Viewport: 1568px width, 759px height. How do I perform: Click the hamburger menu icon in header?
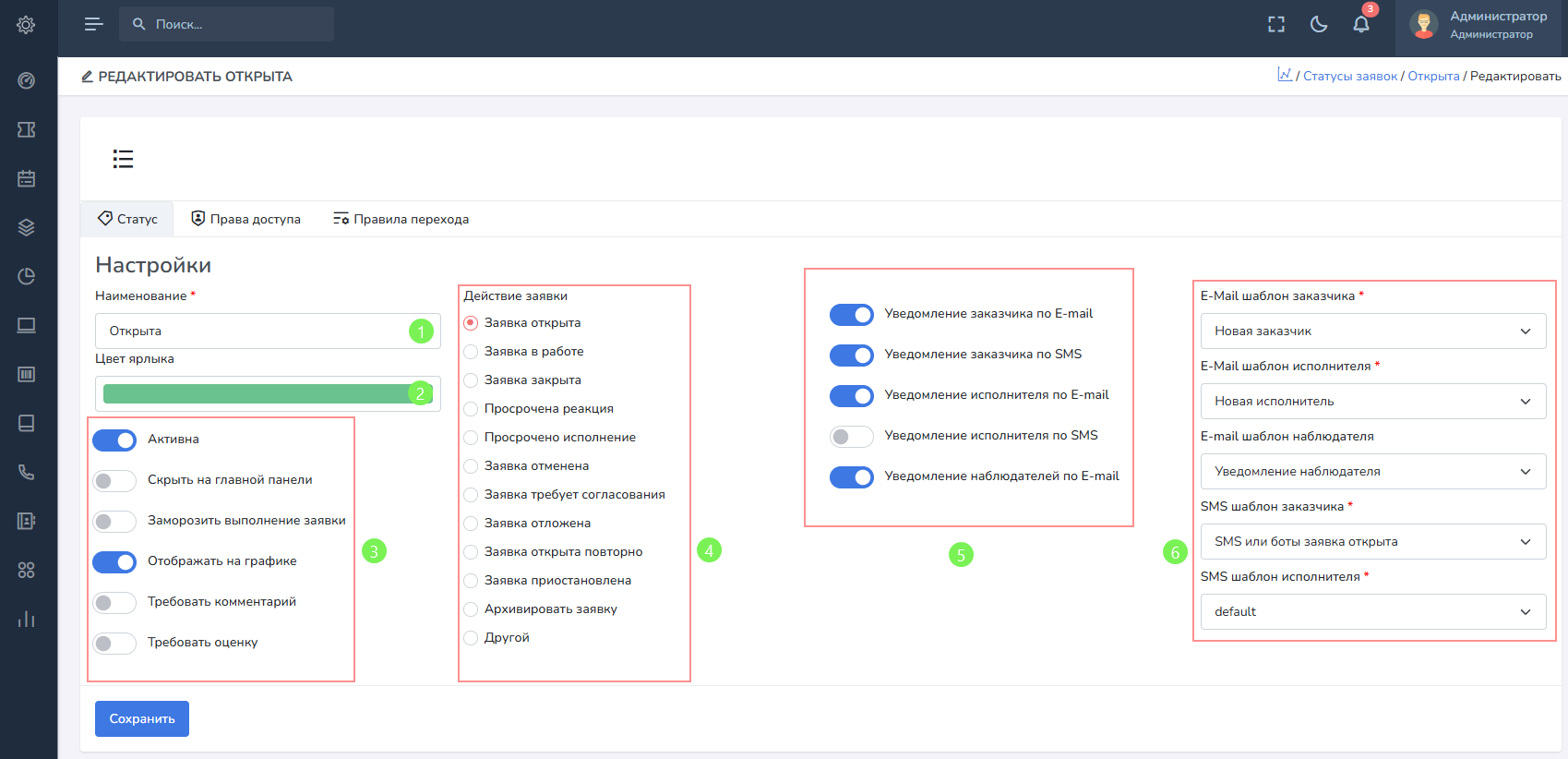pyautogui.click(x=93, y=24)
